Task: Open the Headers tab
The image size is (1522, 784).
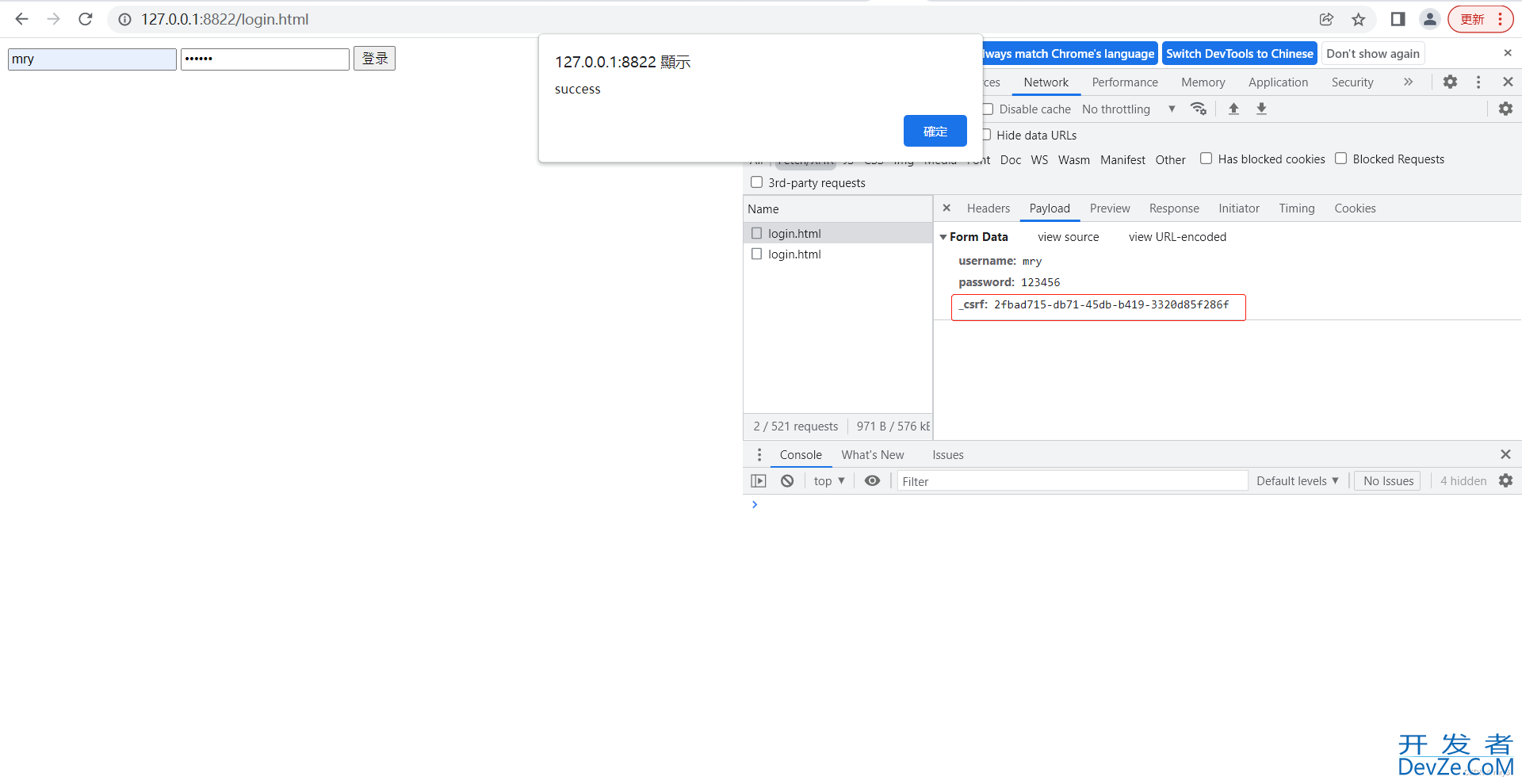Action: point(989,208)
